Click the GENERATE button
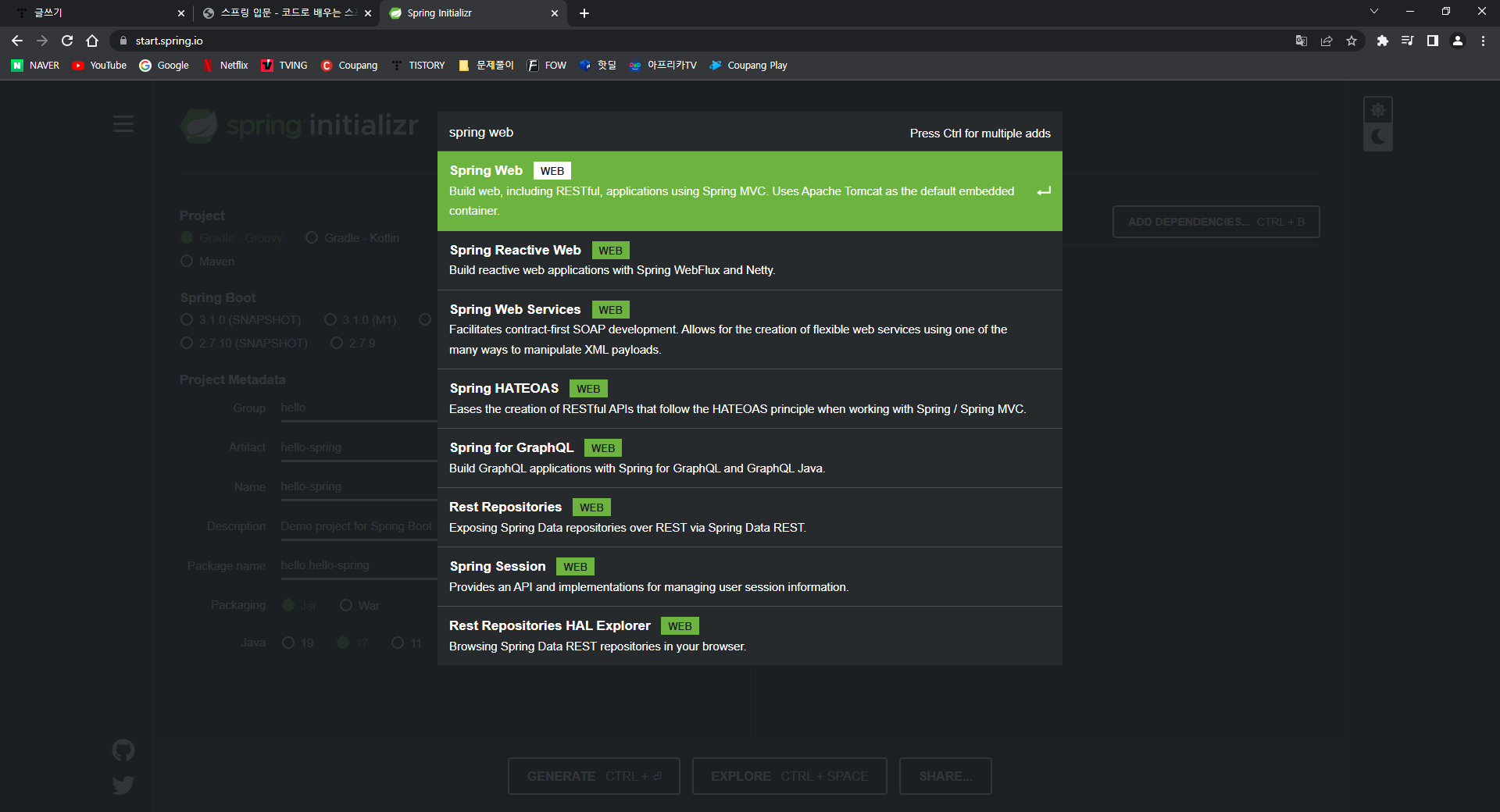Viewport: 1500px width, 812px height. [594, 776]
